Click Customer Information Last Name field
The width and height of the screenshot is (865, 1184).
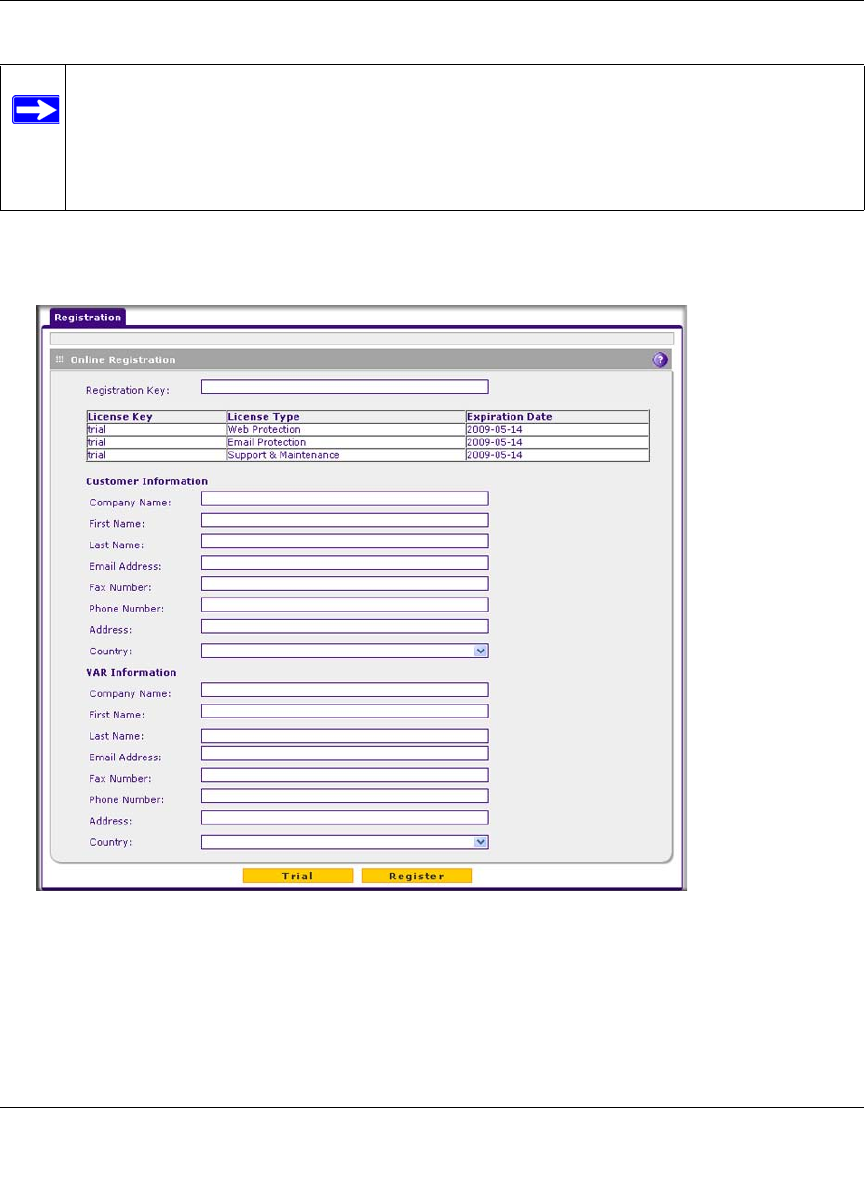click(344, 541)
